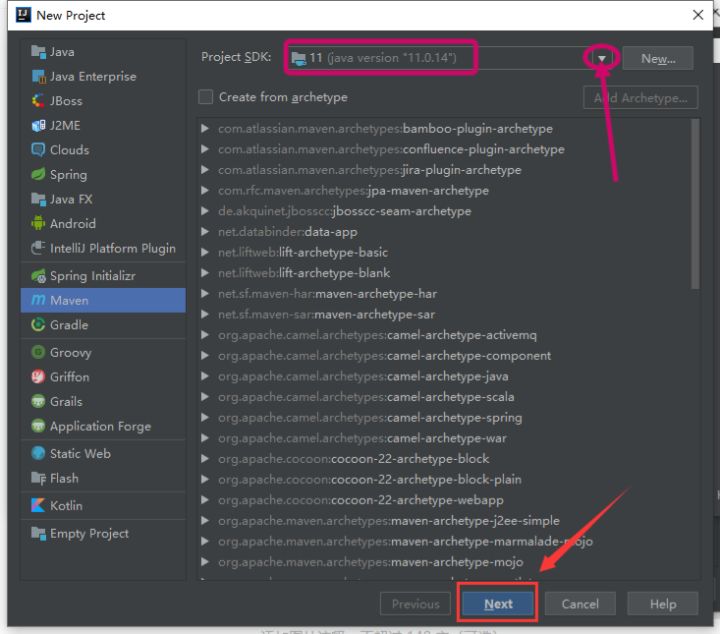This screenshot has width=720, height=634.
Task: Click the Gradle icon
Action: [38, 325]
